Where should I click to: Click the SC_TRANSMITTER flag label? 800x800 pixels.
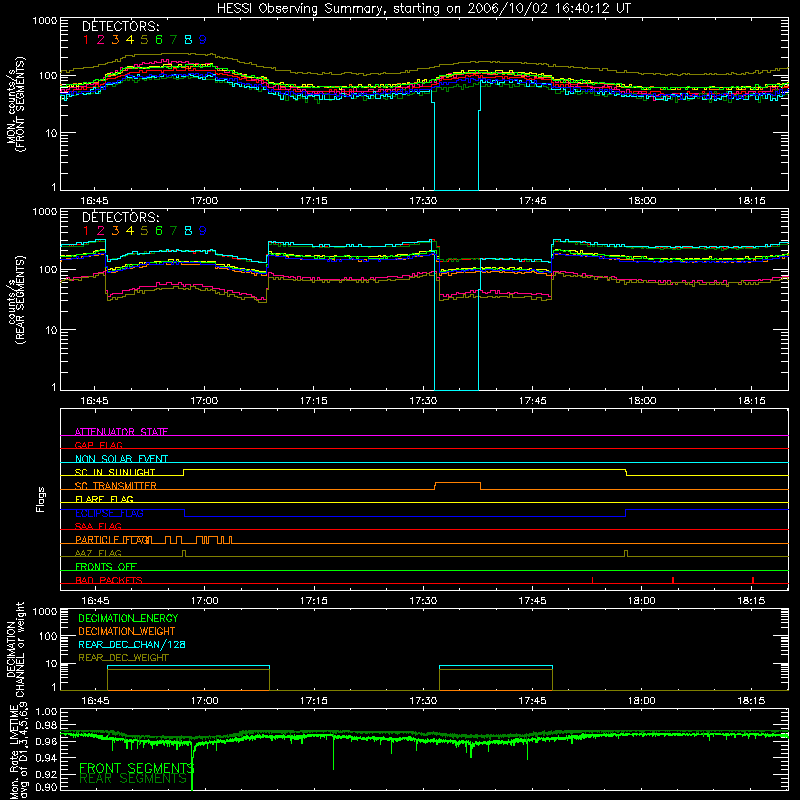tap(115, 486)
